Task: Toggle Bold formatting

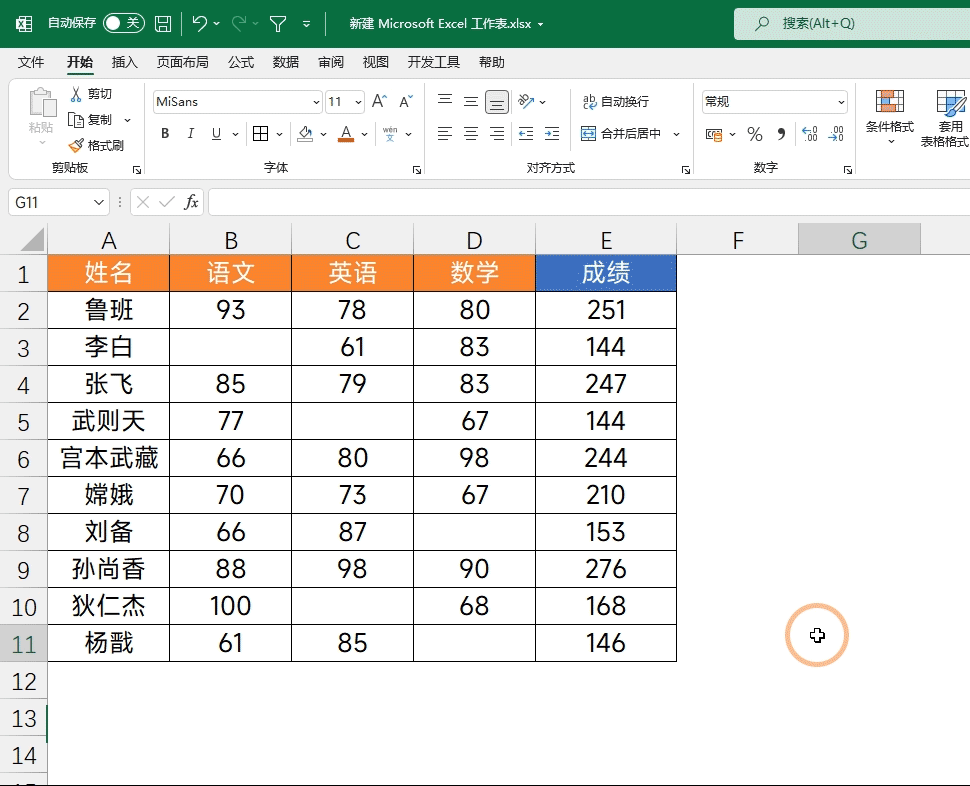Action: pyautogui.click(x=165, y=134)
